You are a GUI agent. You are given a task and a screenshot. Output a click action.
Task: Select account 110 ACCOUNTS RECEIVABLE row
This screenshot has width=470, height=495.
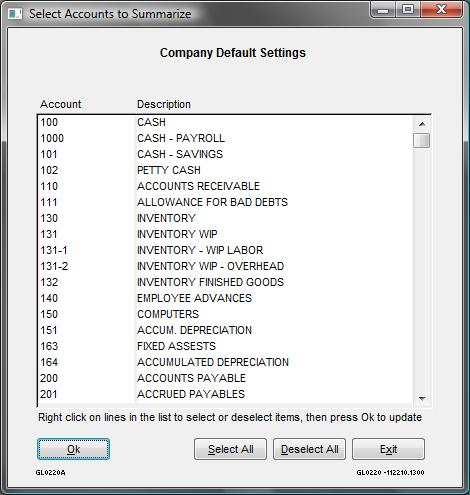coord(225,186)
